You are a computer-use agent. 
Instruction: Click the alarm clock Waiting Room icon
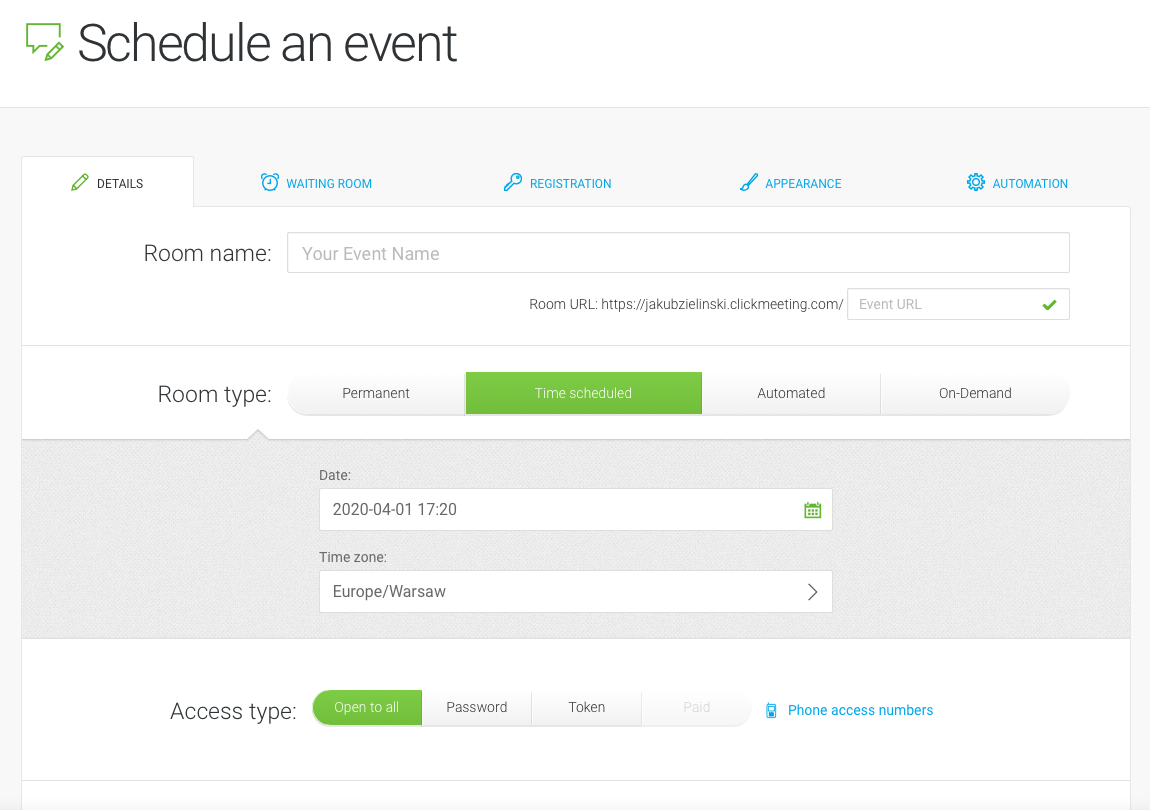coord(270,182)
